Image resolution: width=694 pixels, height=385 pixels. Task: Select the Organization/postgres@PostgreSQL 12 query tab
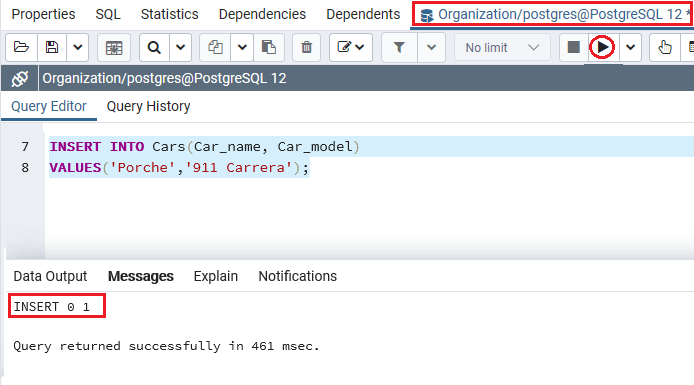coord(553,14)
